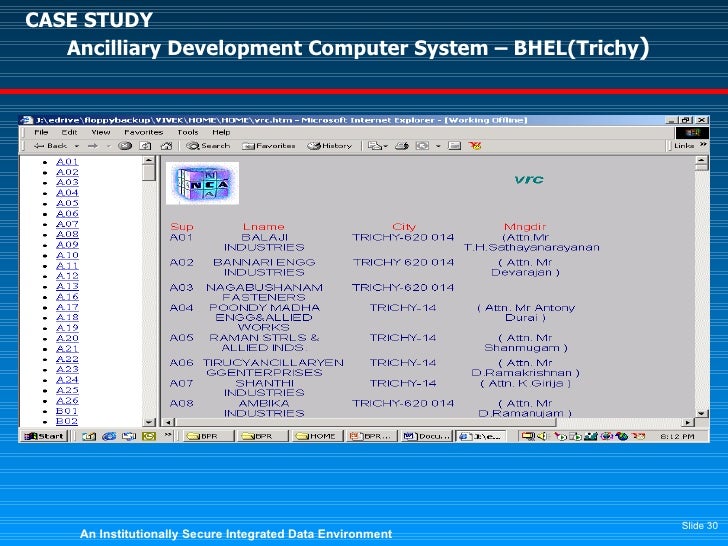Open the A26 supplier link
Image resolution: width=728 pixels, height=546 pixels.
click(x=67, y=400)
